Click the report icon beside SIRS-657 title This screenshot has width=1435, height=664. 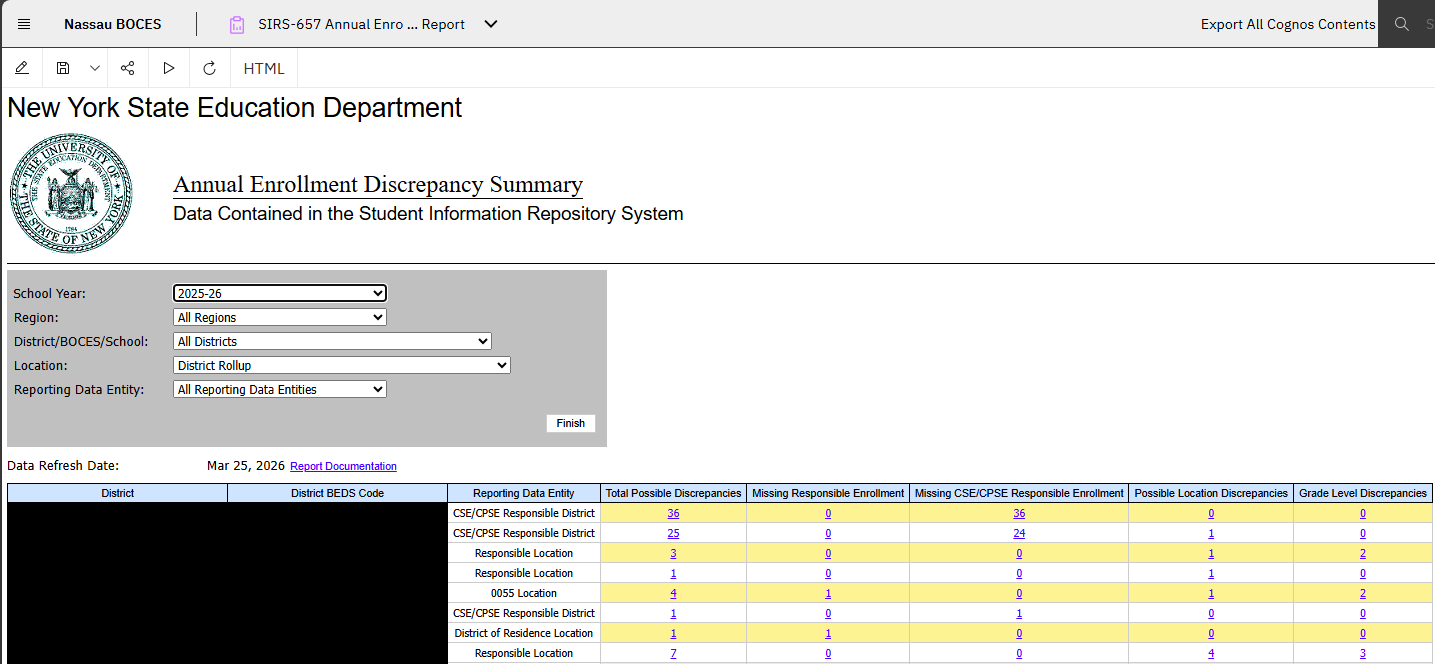point(237,24)
